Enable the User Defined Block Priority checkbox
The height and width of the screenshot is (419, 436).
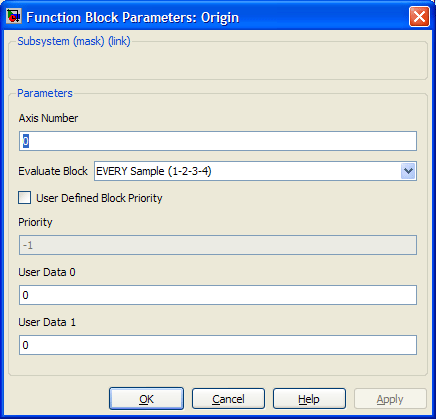click(24, 197)
